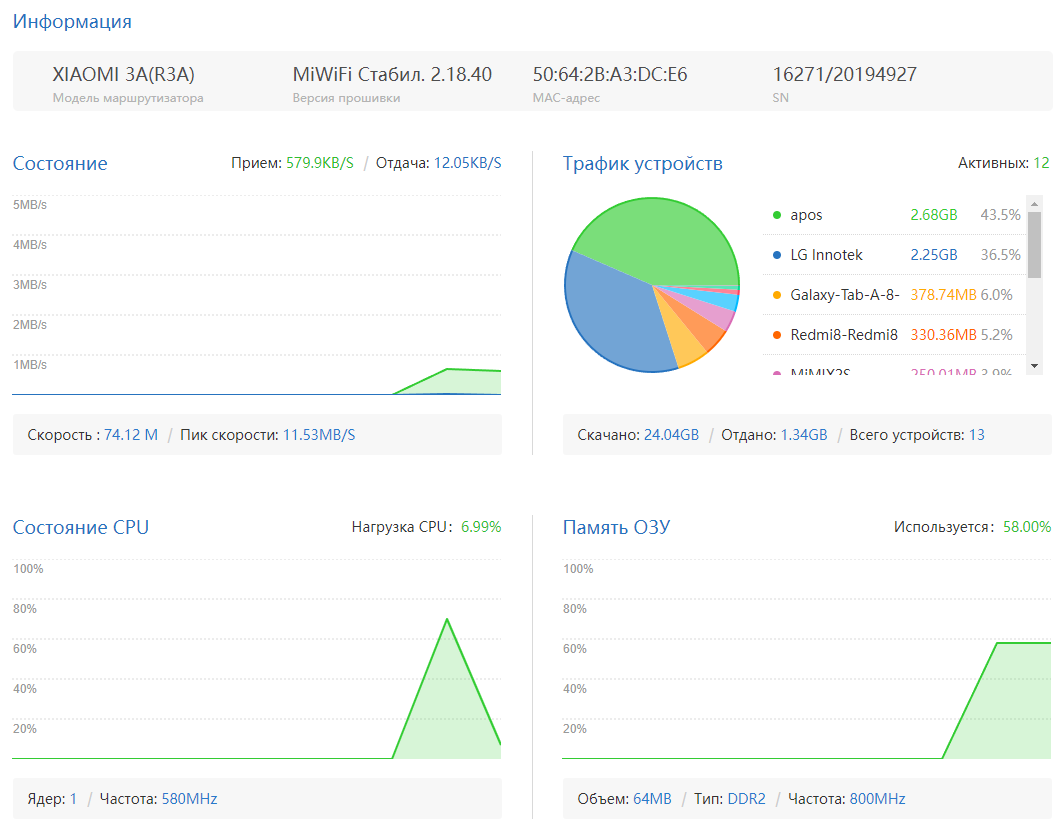Click the orange Redmi8 legend dot
The height and width of the screenshot is (827, 1059).
click(x=777, y=335)
